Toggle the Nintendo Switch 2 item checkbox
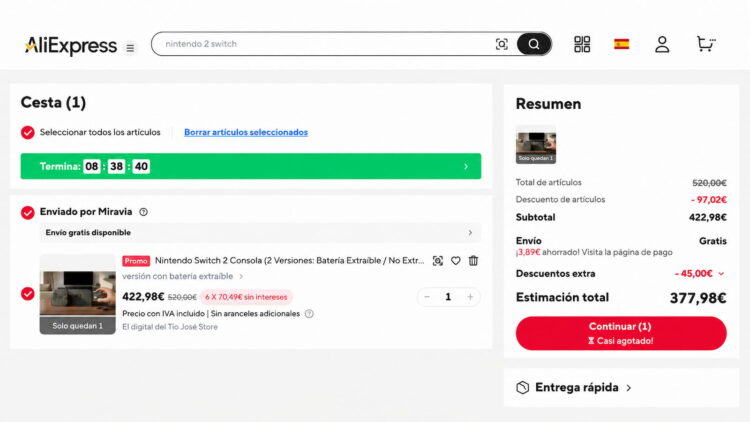Screen dimensions: 750x422 click(x=28, y=294)
